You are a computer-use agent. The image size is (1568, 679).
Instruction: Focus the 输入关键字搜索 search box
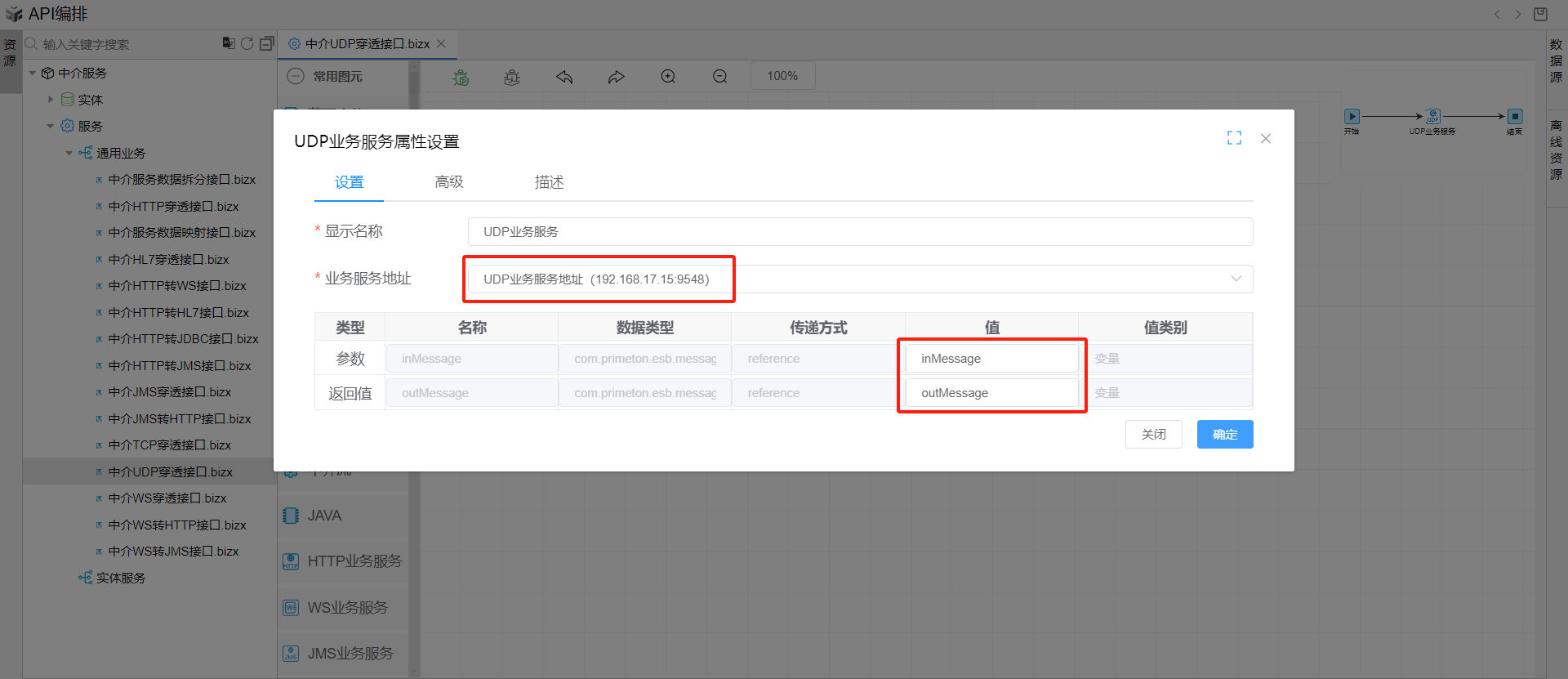(131, 44)
